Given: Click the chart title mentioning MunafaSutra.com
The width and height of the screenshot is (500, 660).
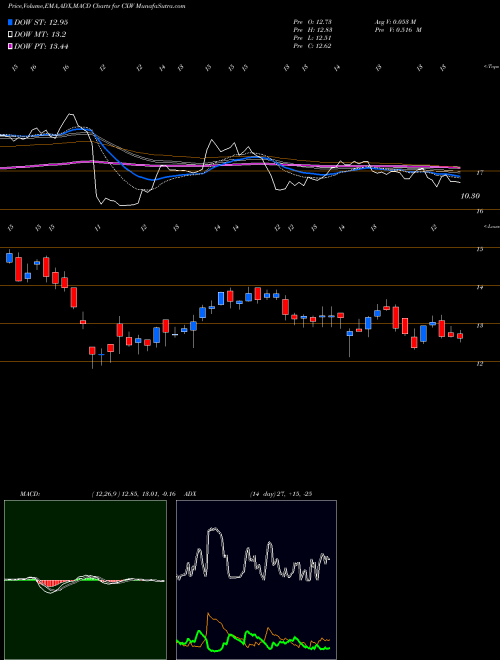Looking at the screenshot, I should click(x=97, y=6).
